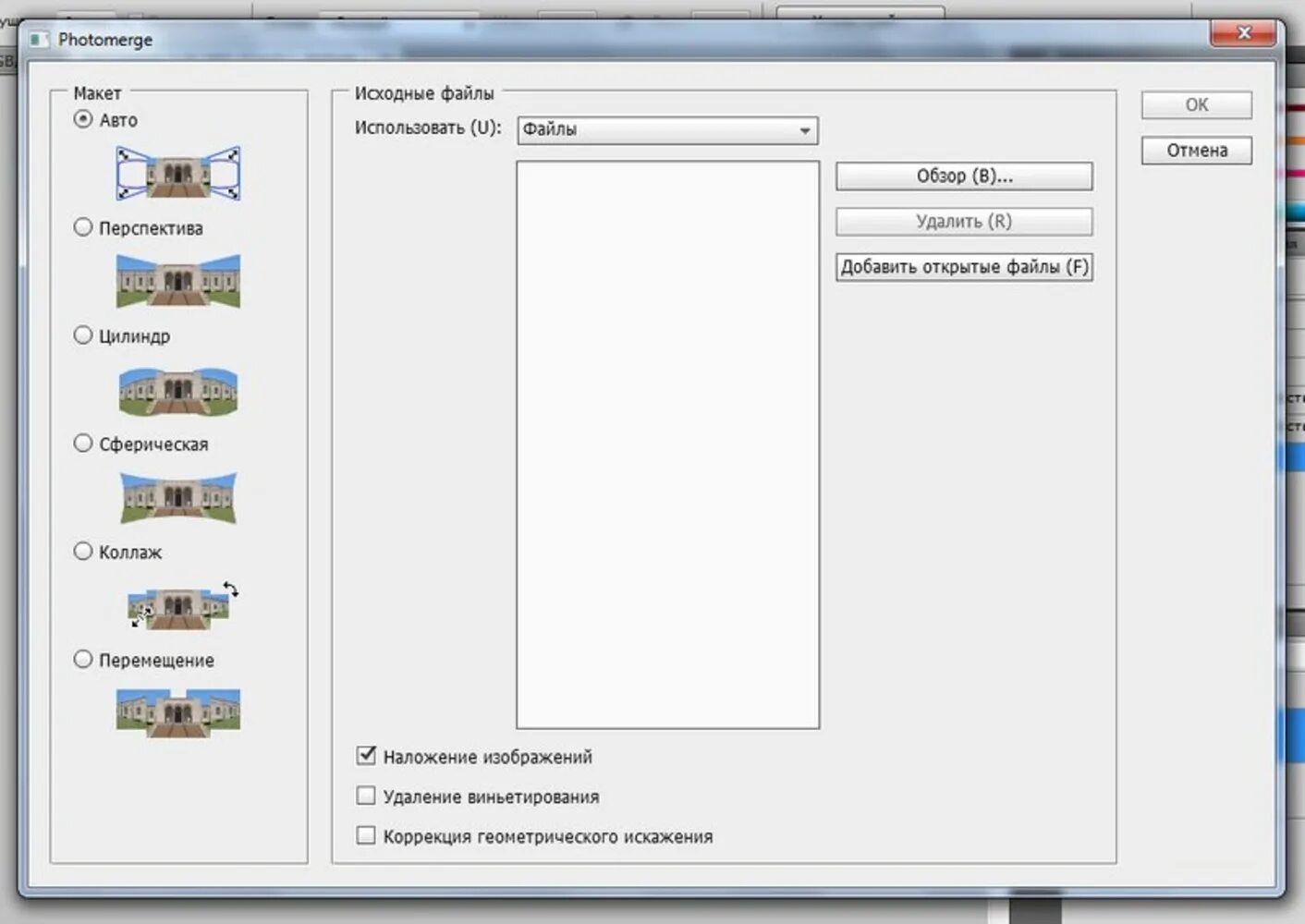The width and height of the screenshot is (1305, 924).
Task: Enable Удаление виньетирования checkbox
Action: (366, 796)
